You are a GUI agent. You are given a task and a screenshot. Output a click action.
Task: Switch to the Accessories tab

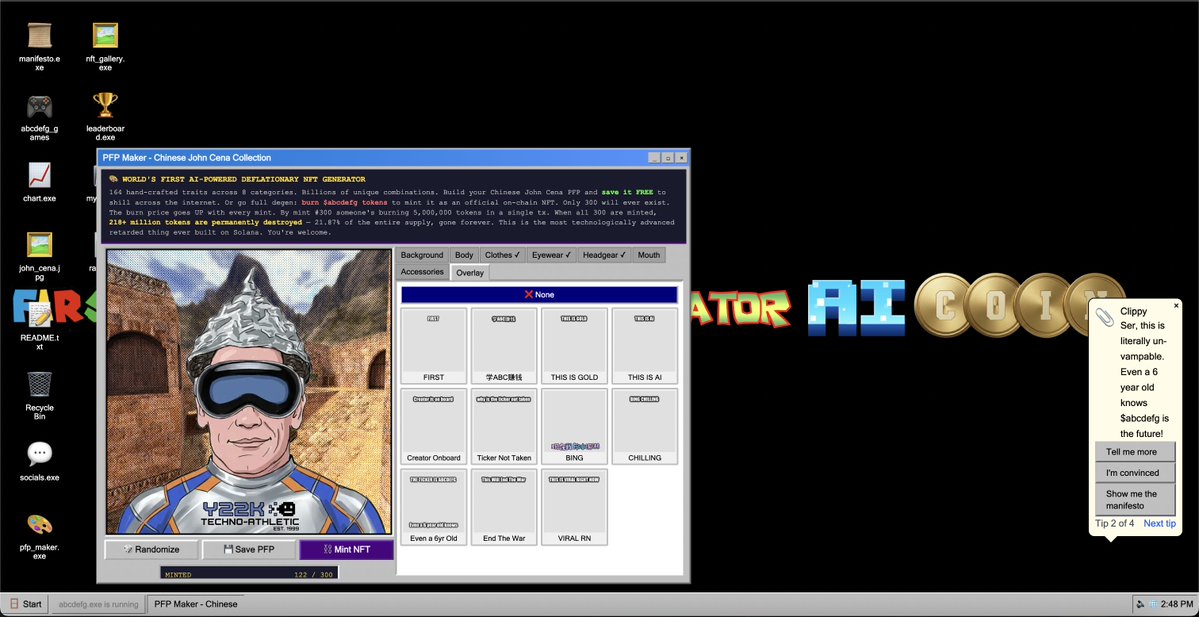coord(422,271)
